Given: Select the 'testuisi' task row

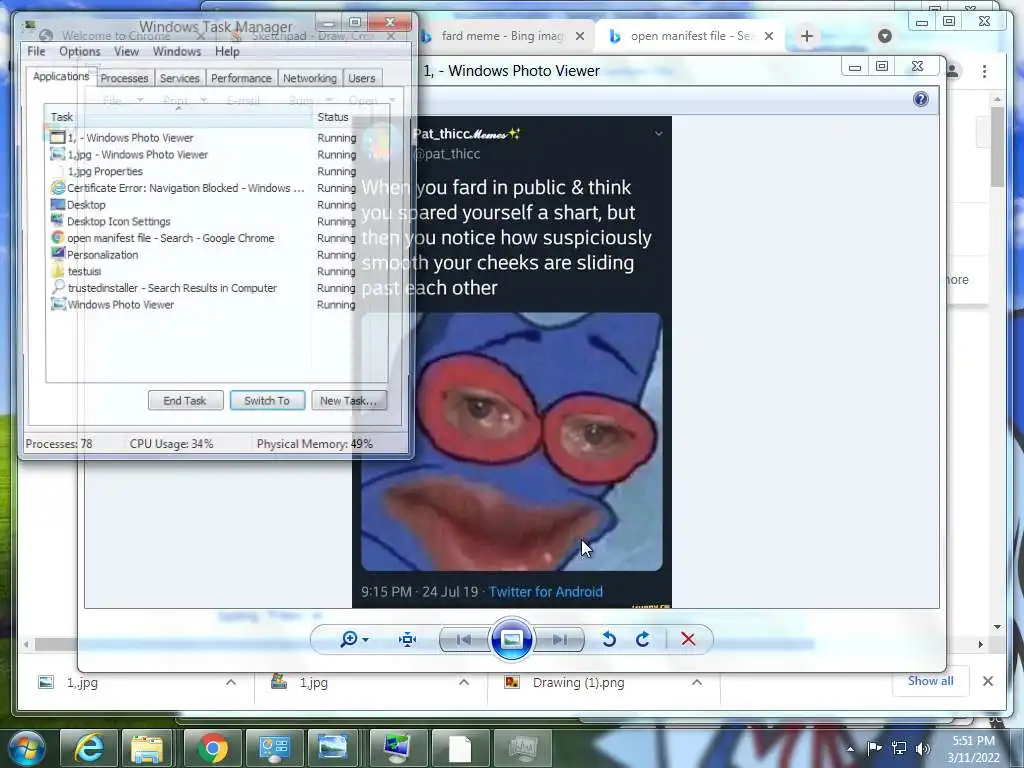Looking at the screenshot, I should (x=203, y=271).
